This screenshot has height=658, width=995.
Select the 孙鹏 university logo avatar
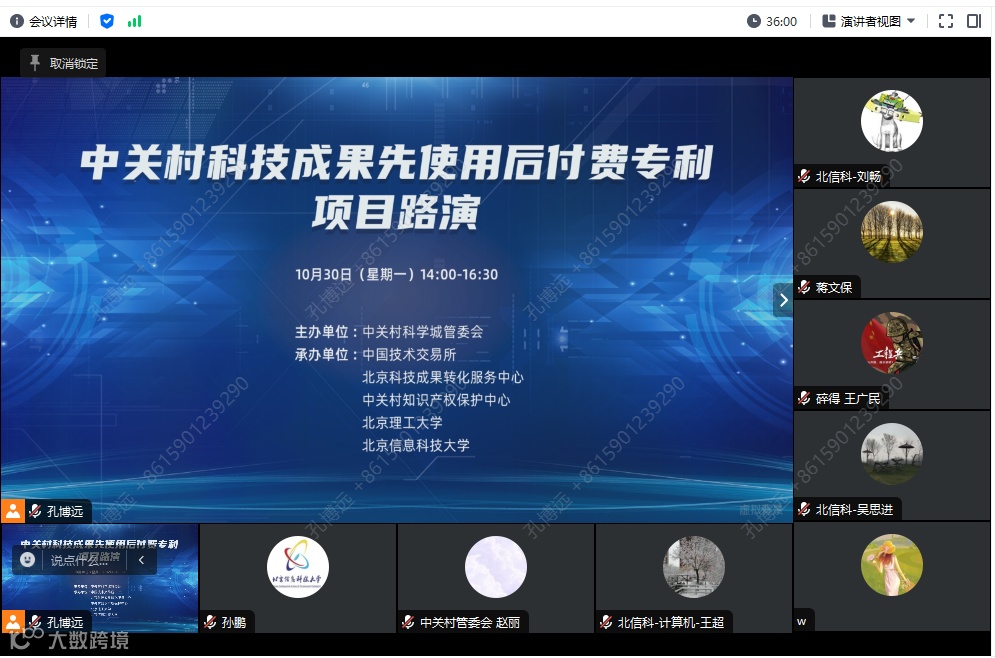tap(298, 567)
